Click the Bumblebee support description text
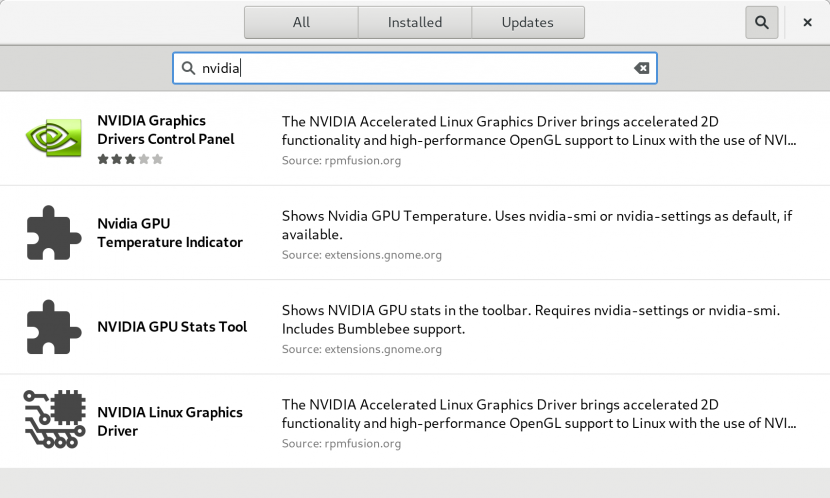830x498 pixels. coord(531,319)
